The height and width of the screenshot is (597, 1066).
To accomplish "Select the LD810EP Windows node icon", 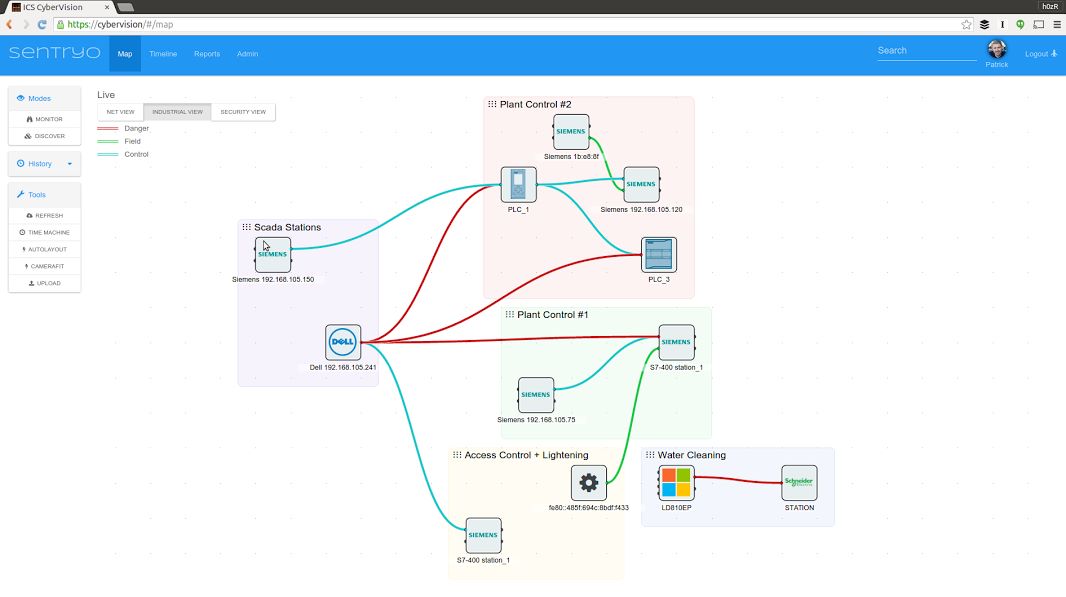I will [676, 483].
